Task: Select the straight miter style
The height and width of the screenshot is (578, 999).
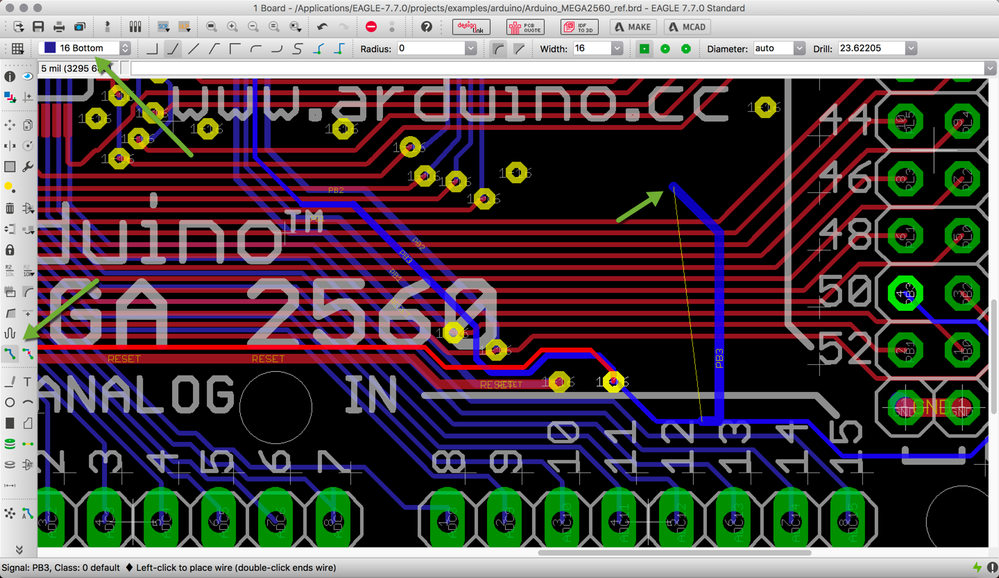Action: (519, 48)
